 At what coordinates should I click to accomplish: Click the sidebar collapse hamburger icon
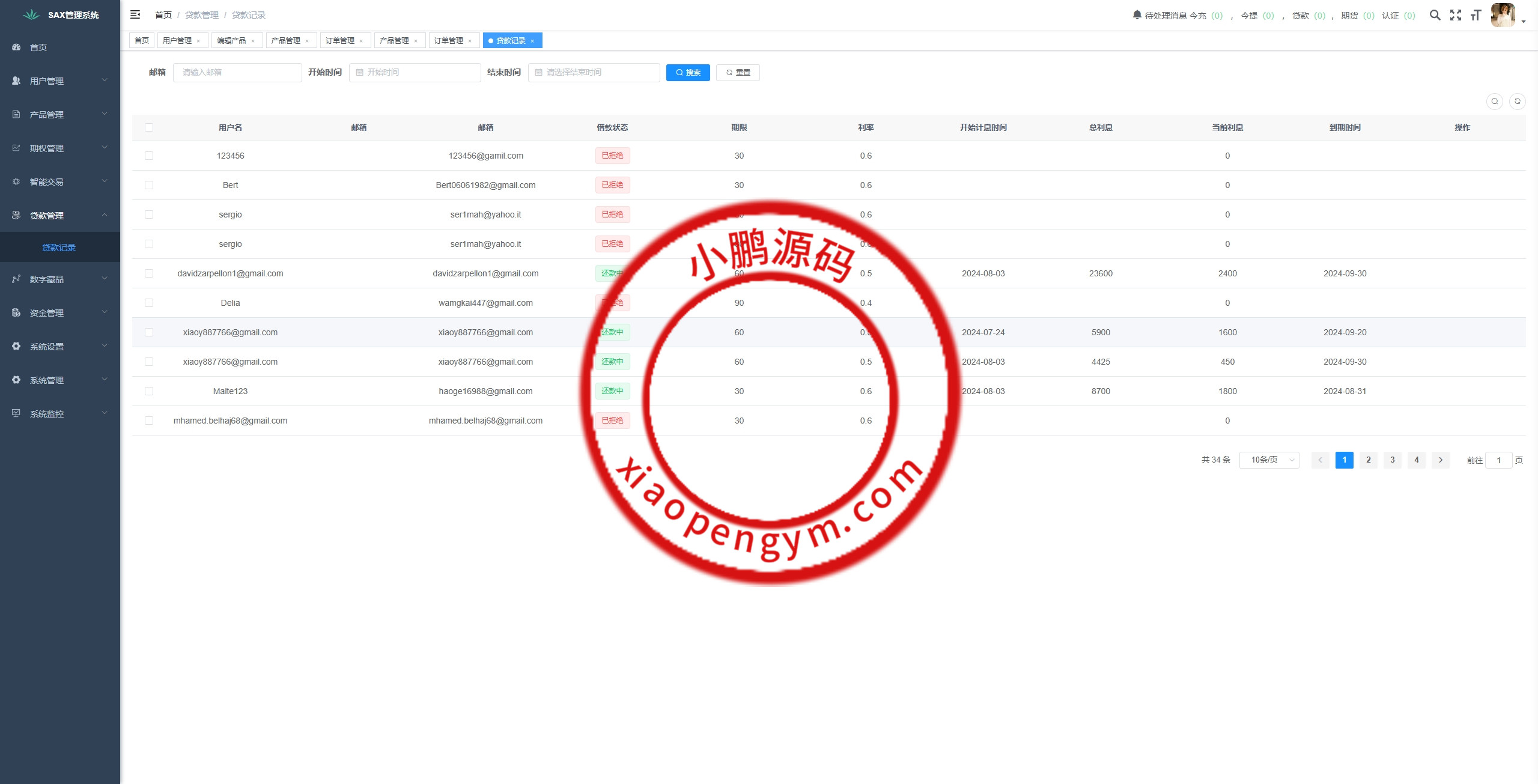(135, 14)
